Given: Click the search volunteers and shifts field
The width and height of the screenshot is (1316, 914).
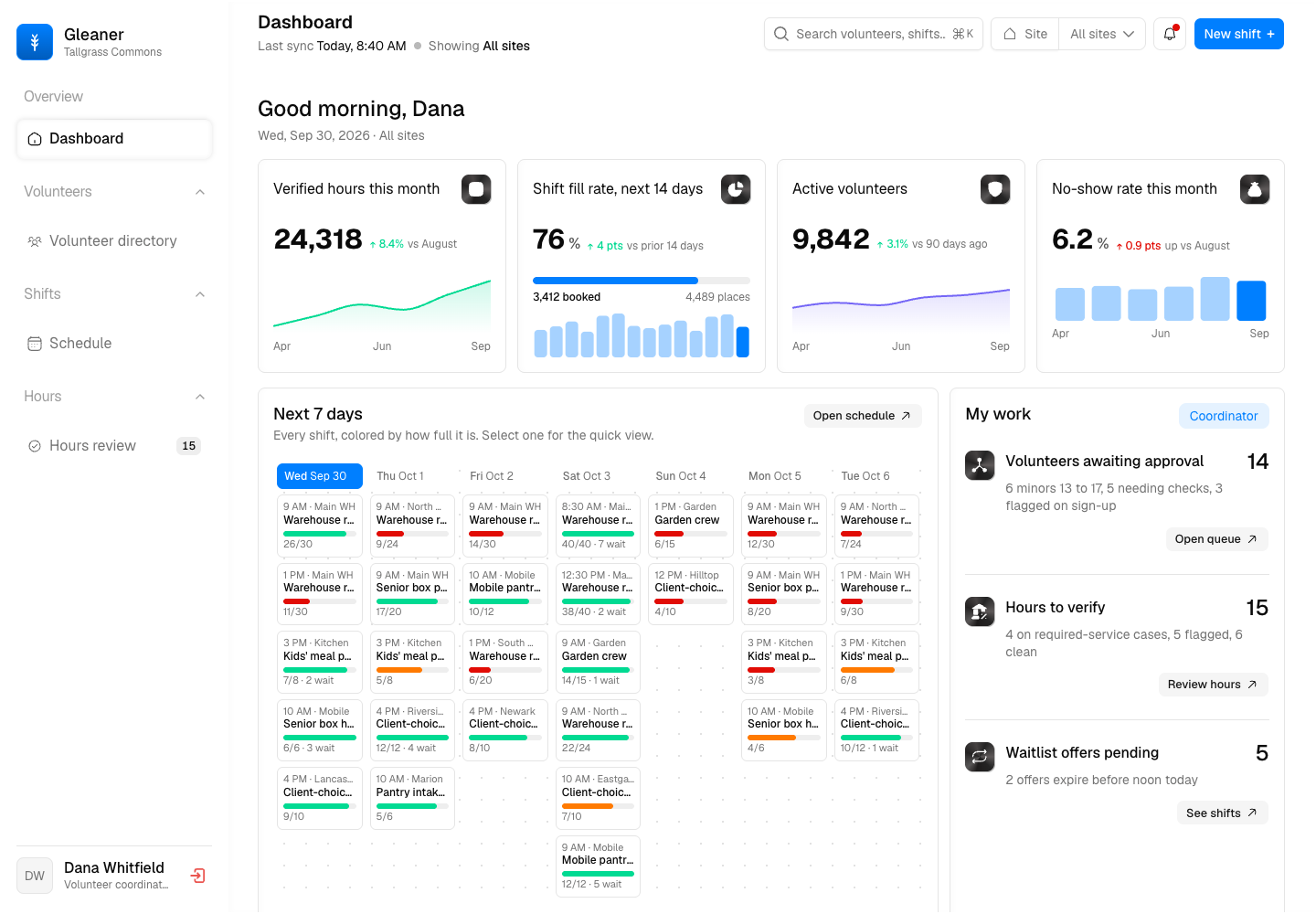Looking at the screenshot, I should (x=874, y=34).
